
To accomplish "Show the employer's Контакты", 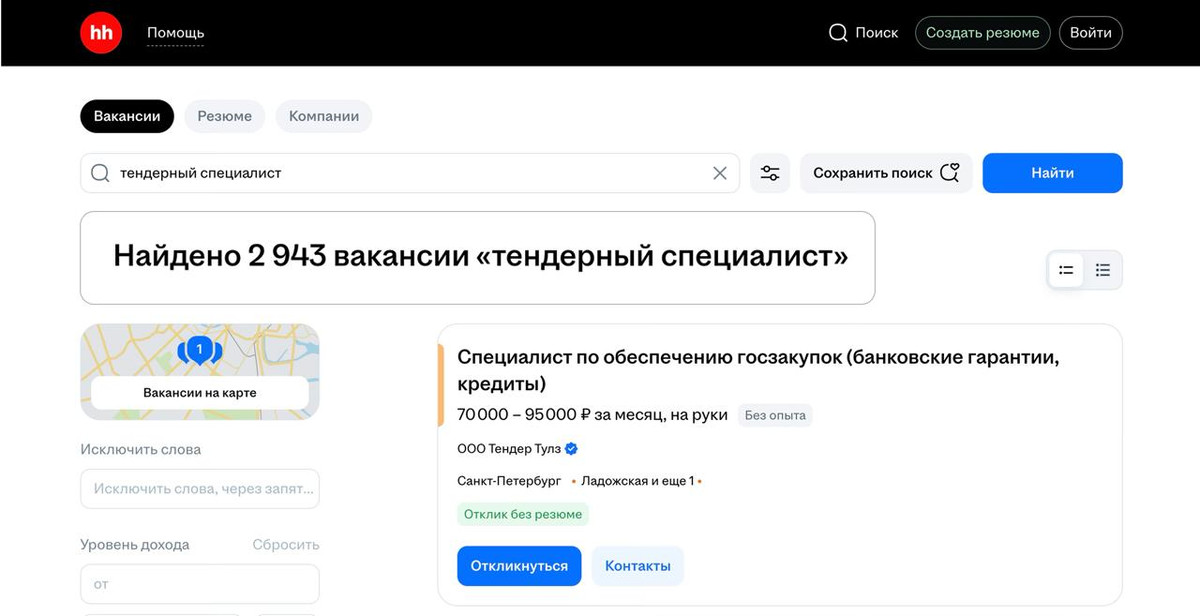I will point(638,566).
